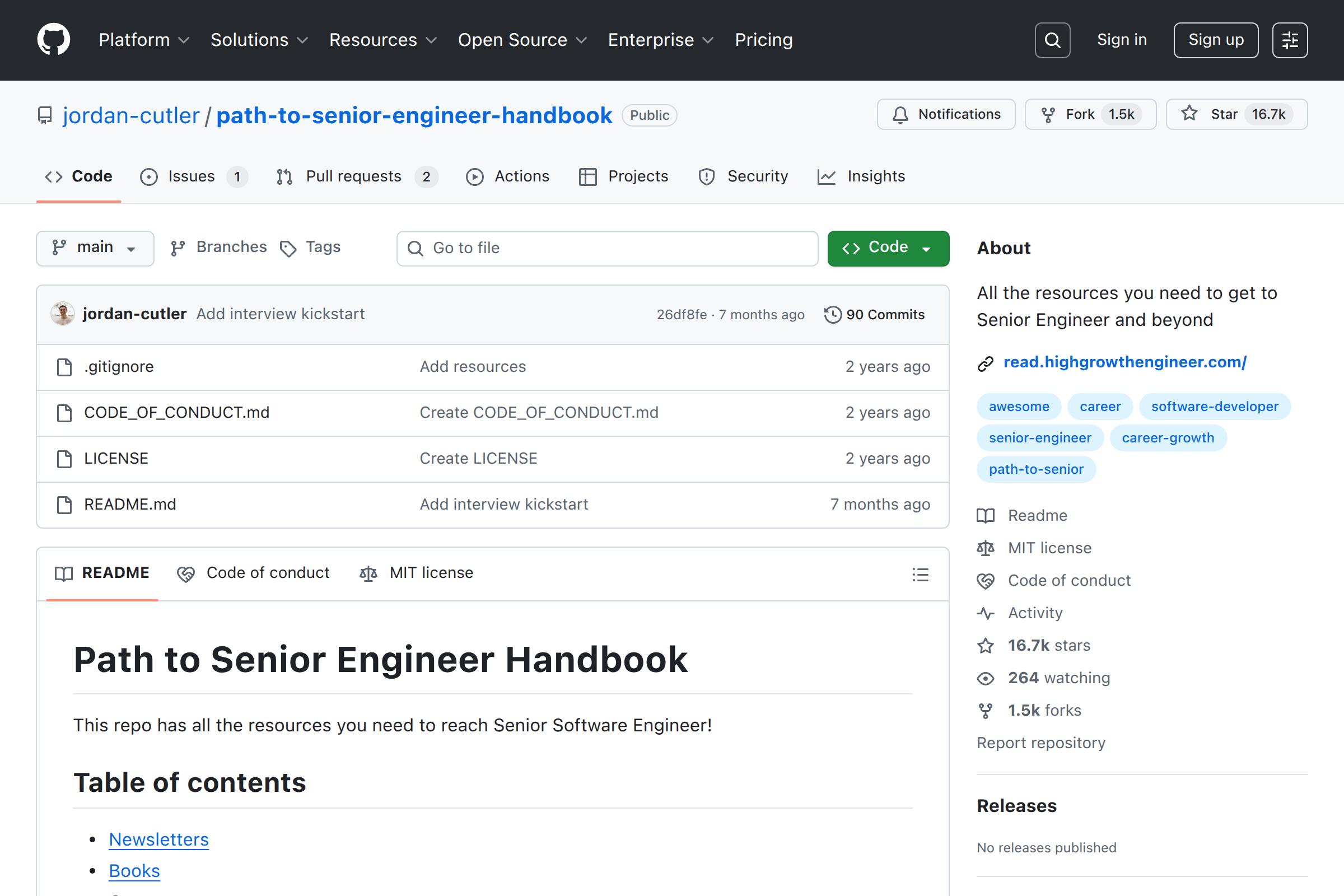
Task: Open the Books table of contents link
Action: pyautogui.click(x=134, y=871)
